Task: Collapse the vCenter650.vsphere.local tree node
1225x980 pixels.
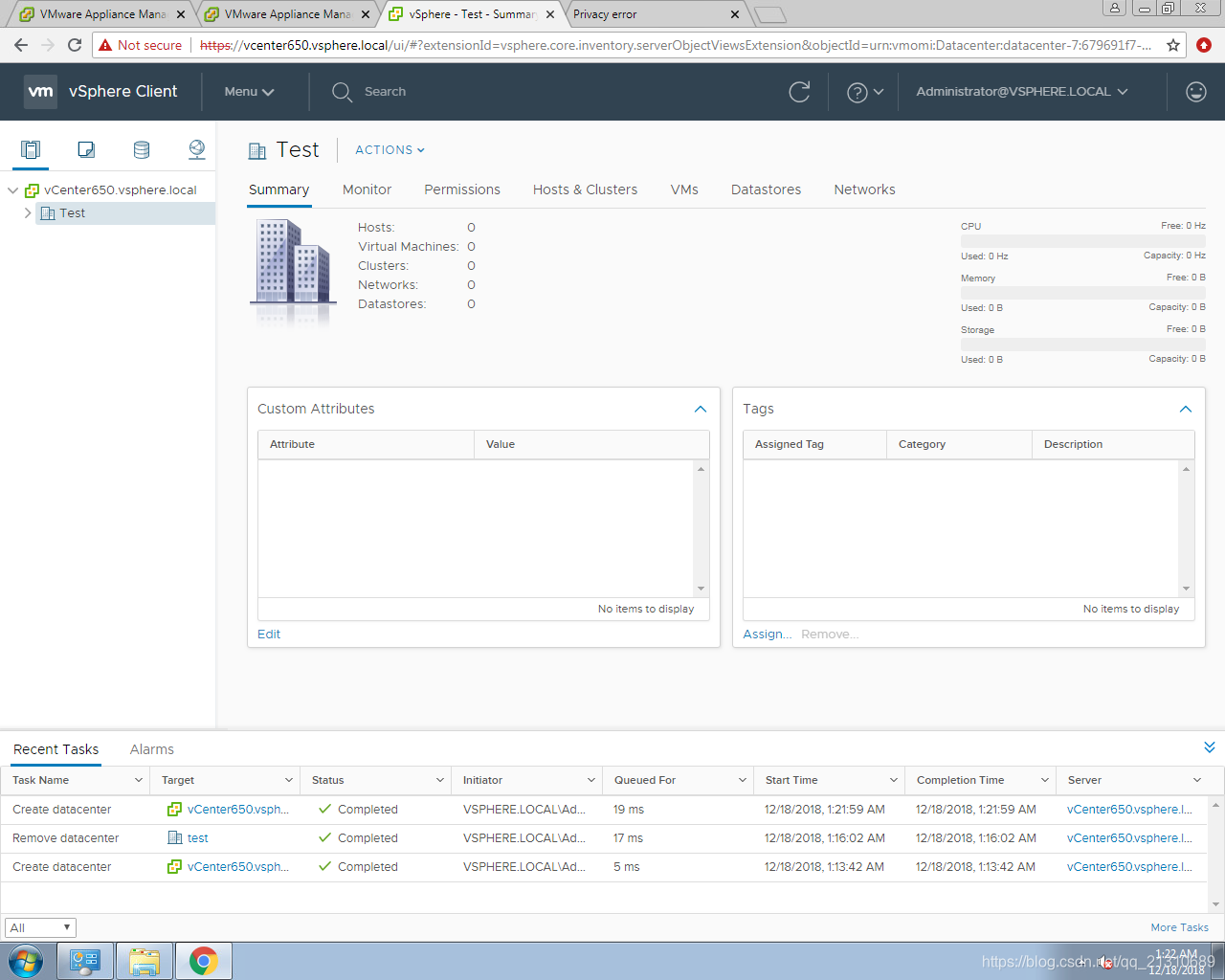Action: pos(12,190)
